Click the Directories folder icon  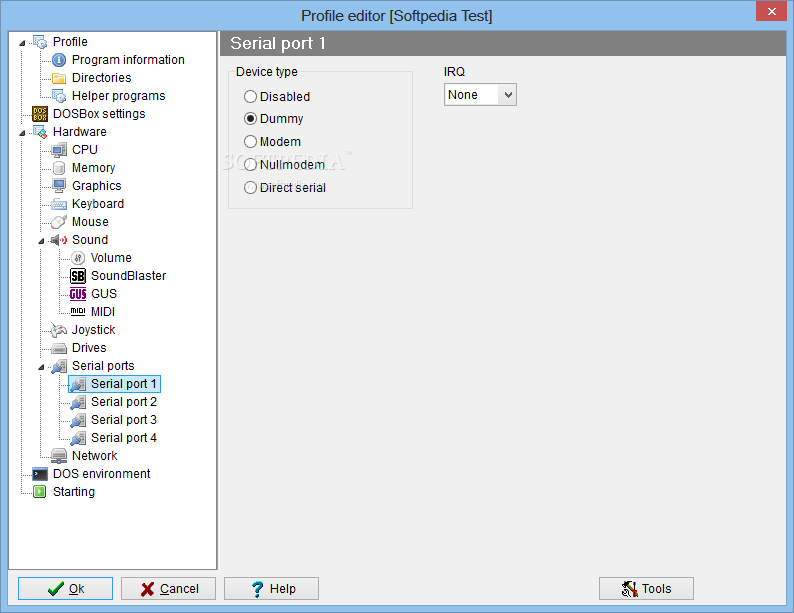tap(59, 78)
